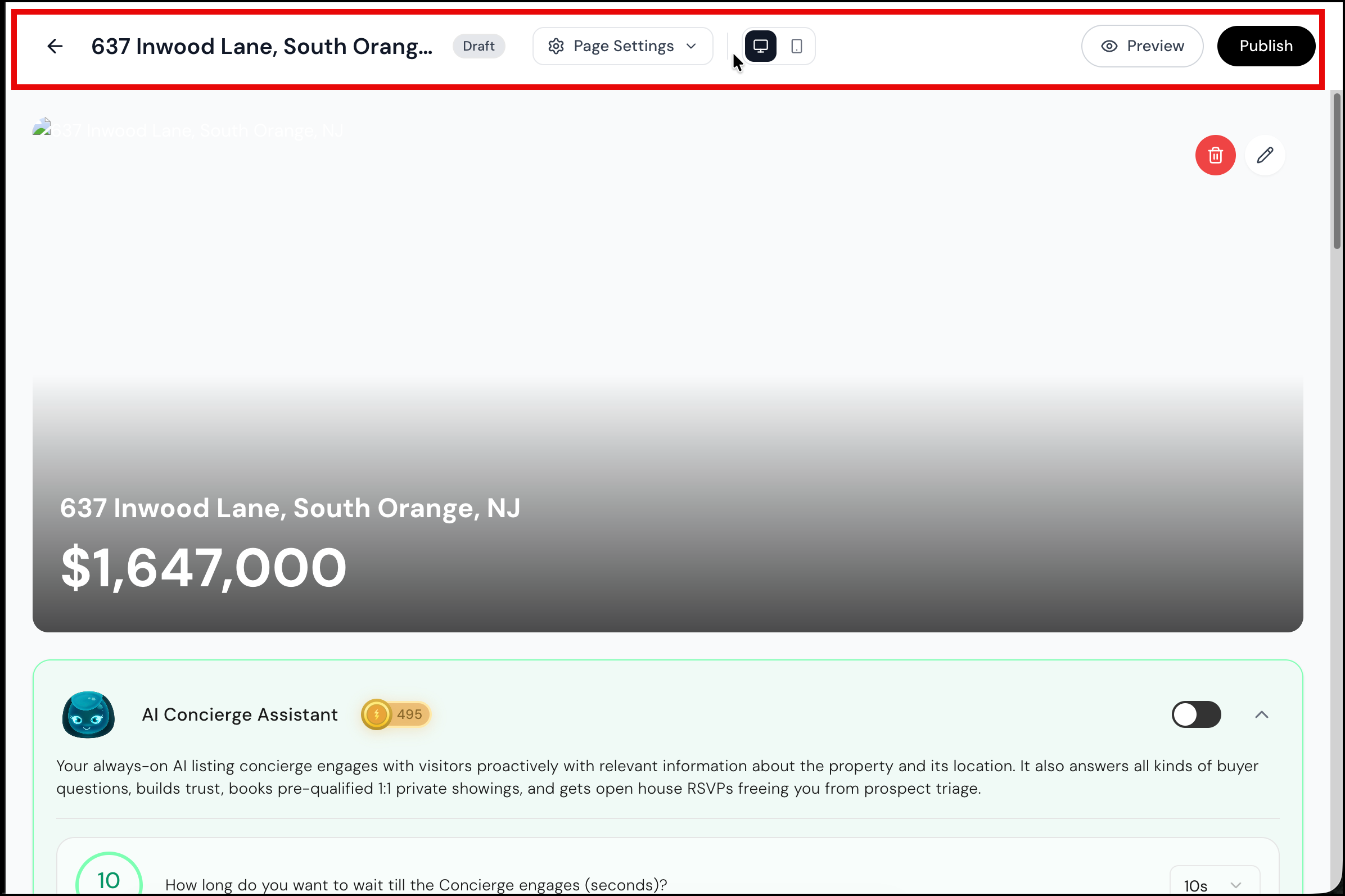Open the Page Settings dropdown
The width and height of the screenshot is (1345, 896).
click(x=622, y=46)
